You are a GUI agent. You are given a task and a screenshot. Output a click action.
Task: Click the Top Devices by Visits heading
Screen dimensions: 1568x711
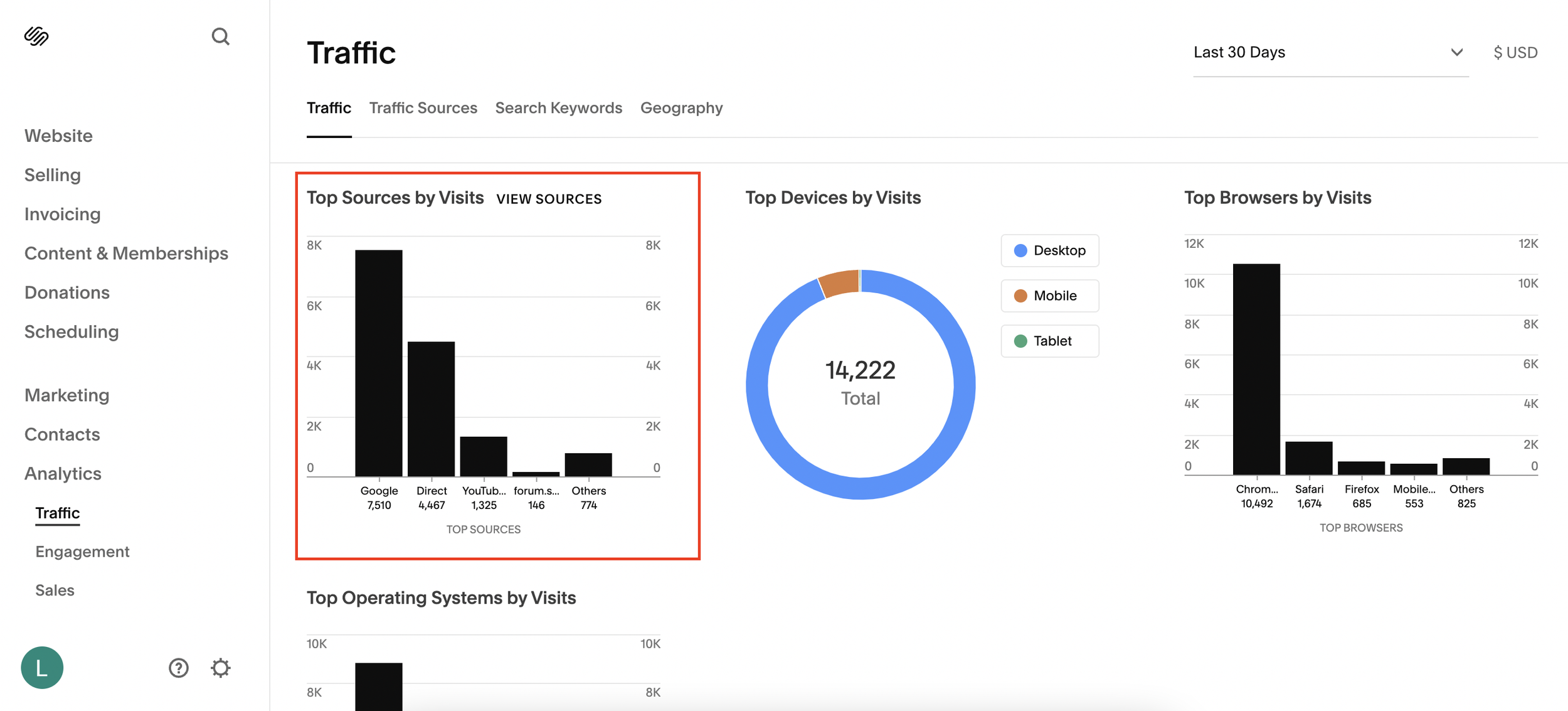point(833,198)
